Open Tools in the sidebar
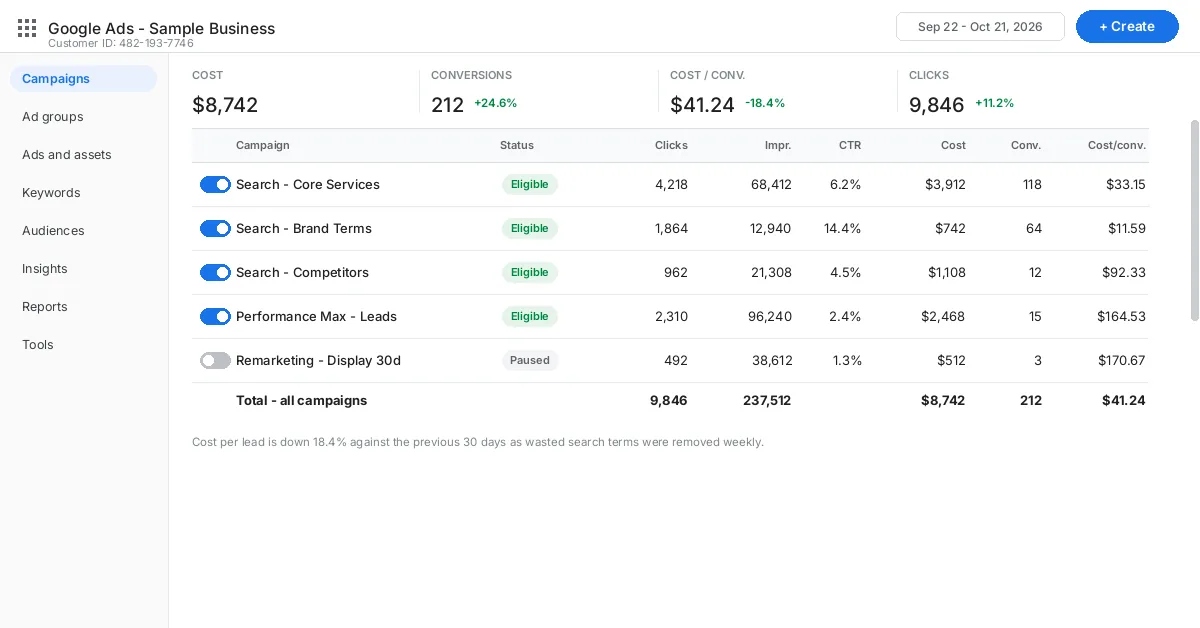This screenshot has height=628, width=1200. (x=38, y=345)
